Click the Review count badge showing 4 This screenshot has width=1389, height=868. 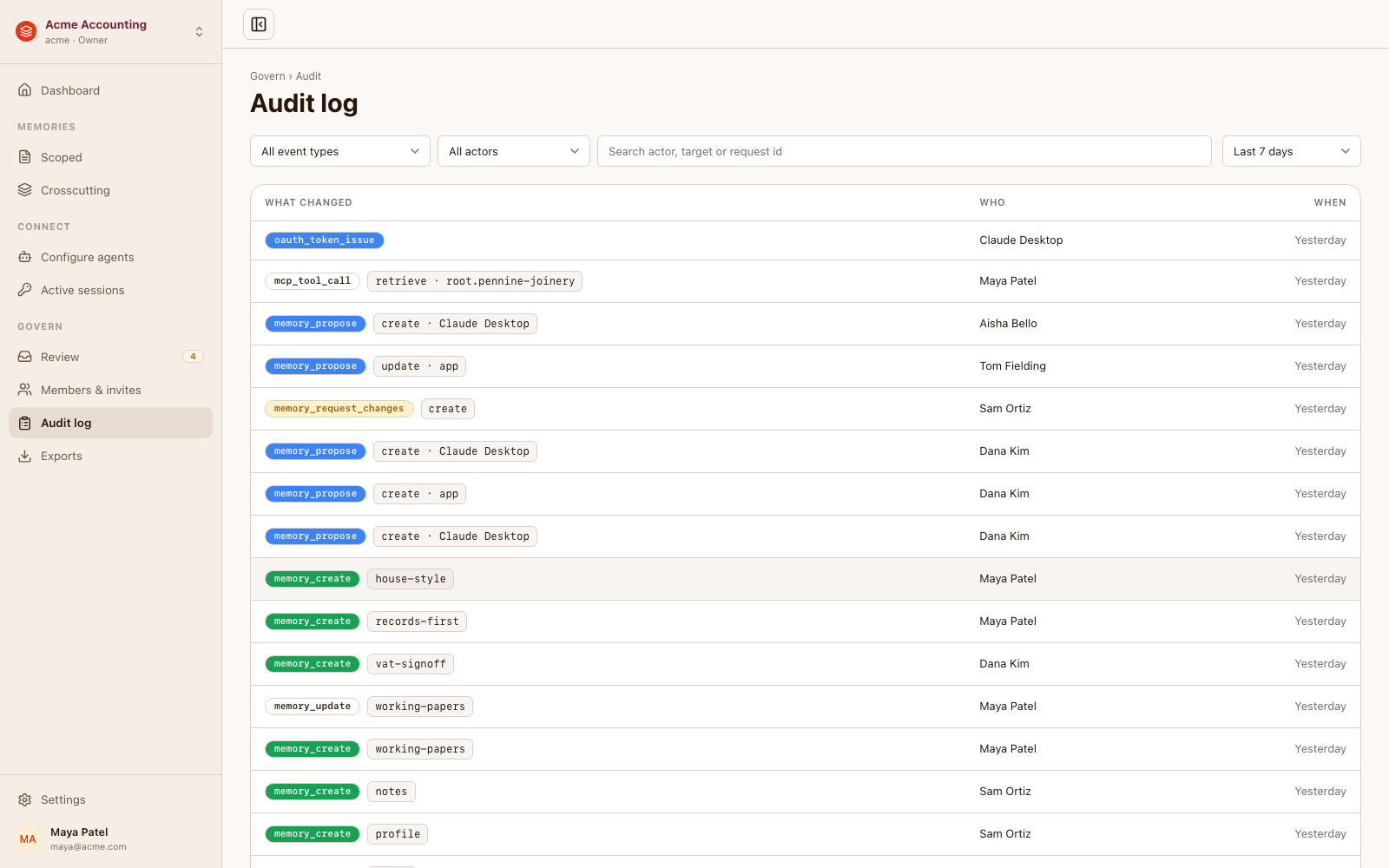click(x=193, y=357)
